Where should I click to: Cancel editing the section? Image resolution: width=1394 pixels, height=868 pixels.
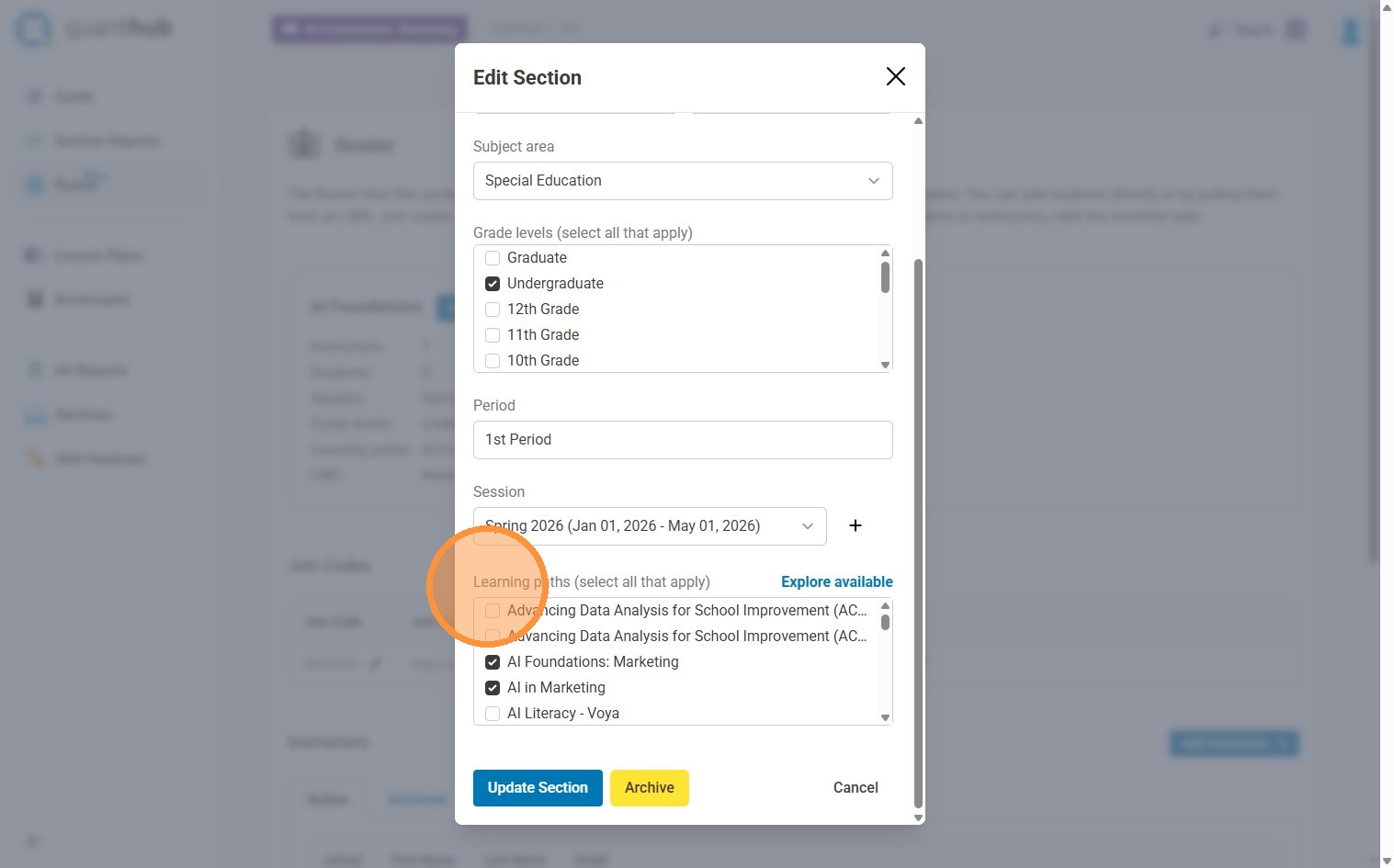[855, 788]
